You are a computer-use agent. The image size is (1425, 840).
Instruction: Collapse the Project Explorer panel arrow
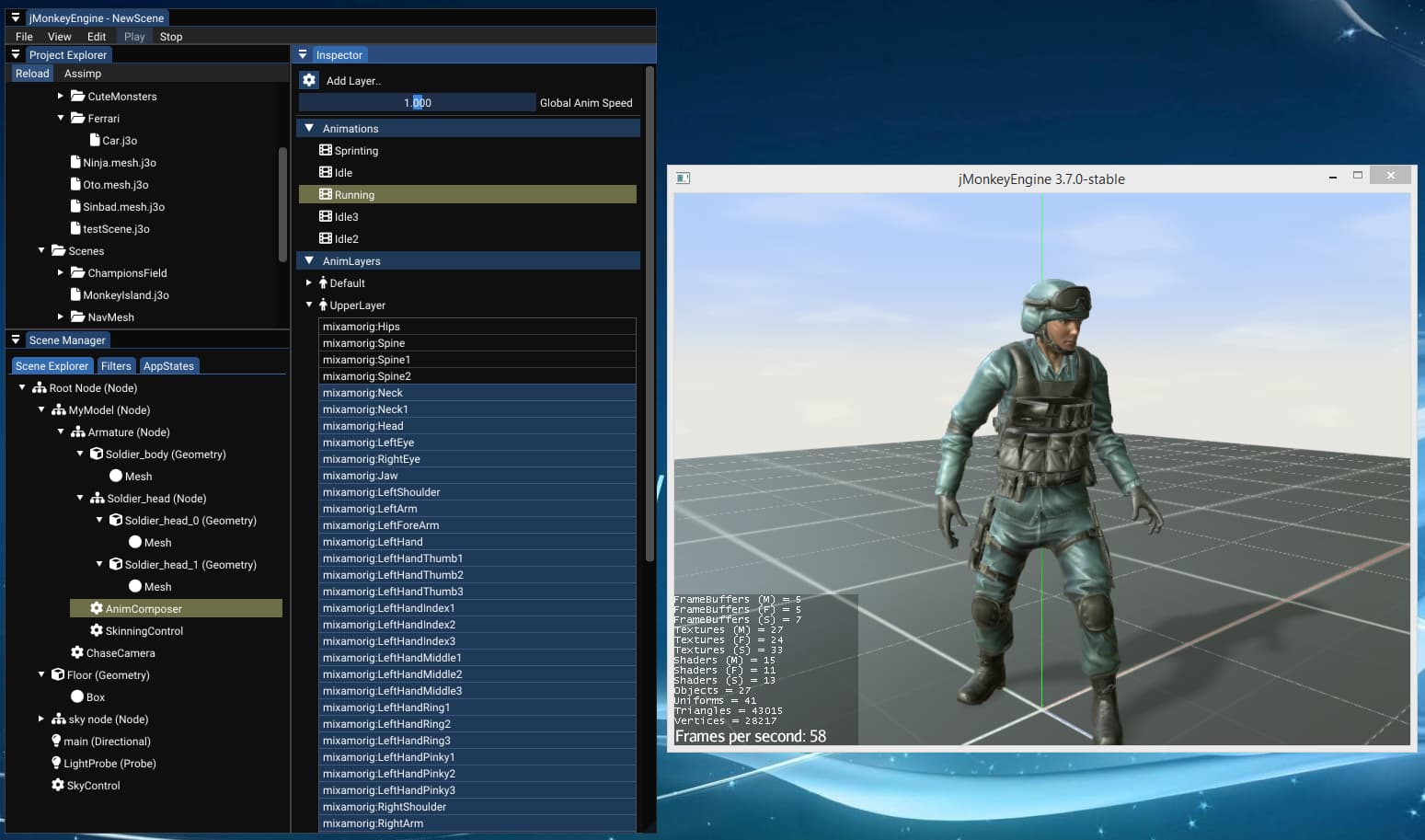pos(16,54)
